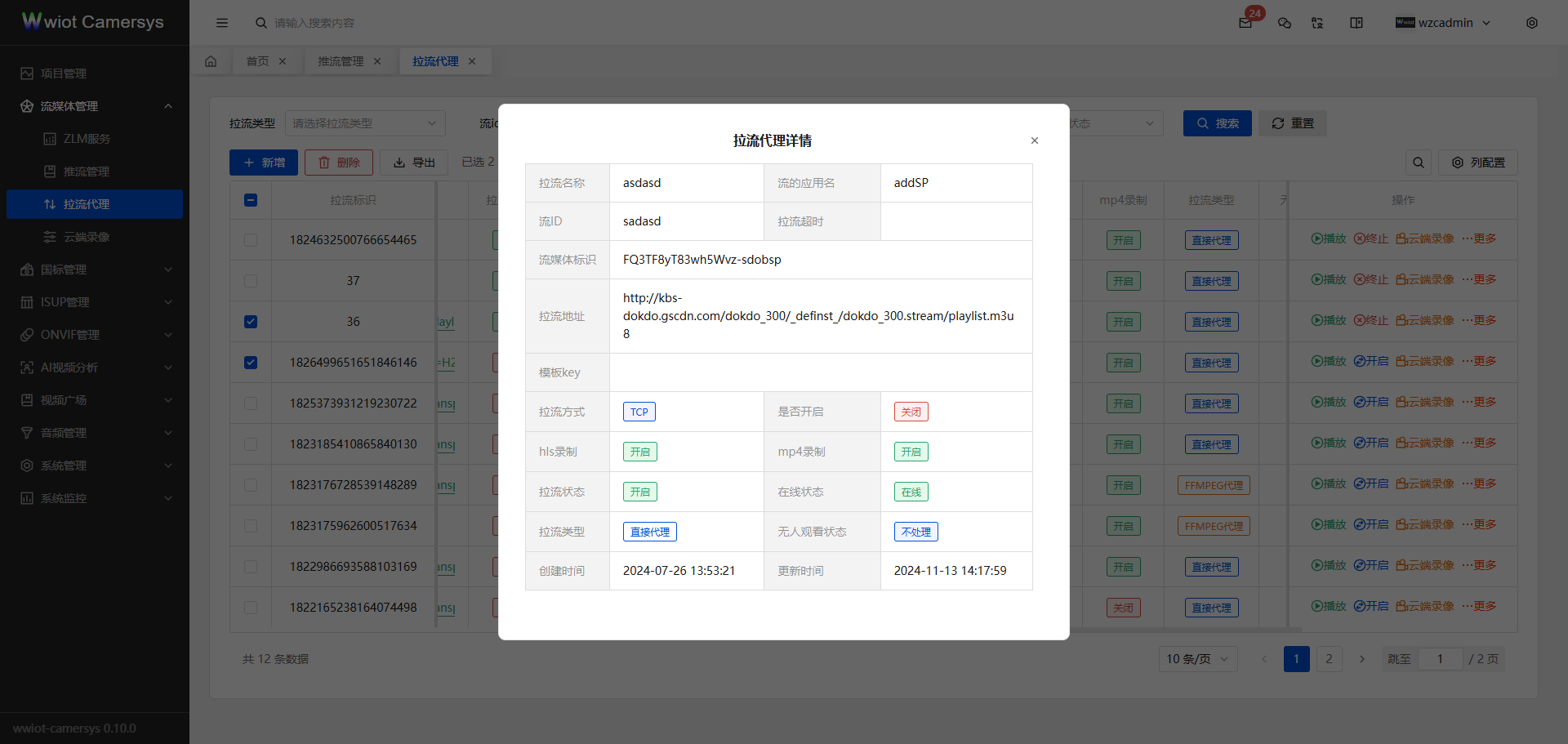Click the 搜索 search button
Screen dimensions: 1568x744
point(1217,123)
